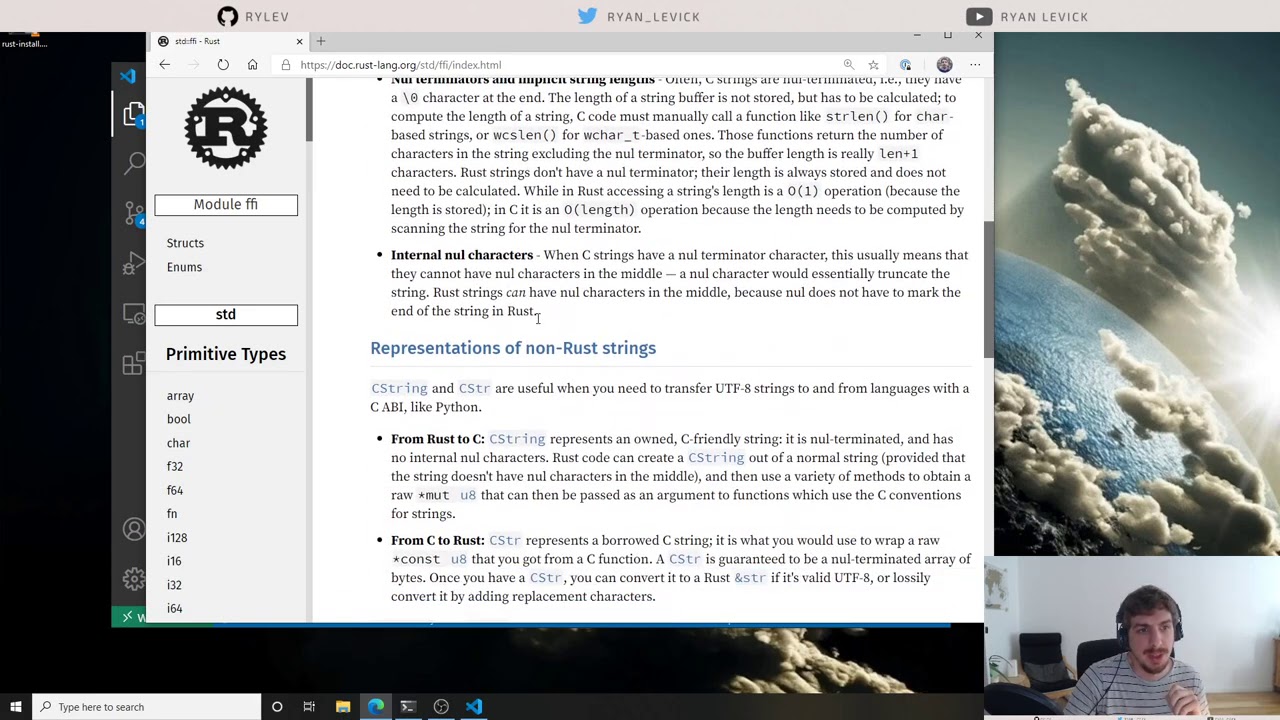The width and height of the screenshot is (1280, 720).
Task: Open the &str link in CStr paragraph
Action: pos(750,578)
